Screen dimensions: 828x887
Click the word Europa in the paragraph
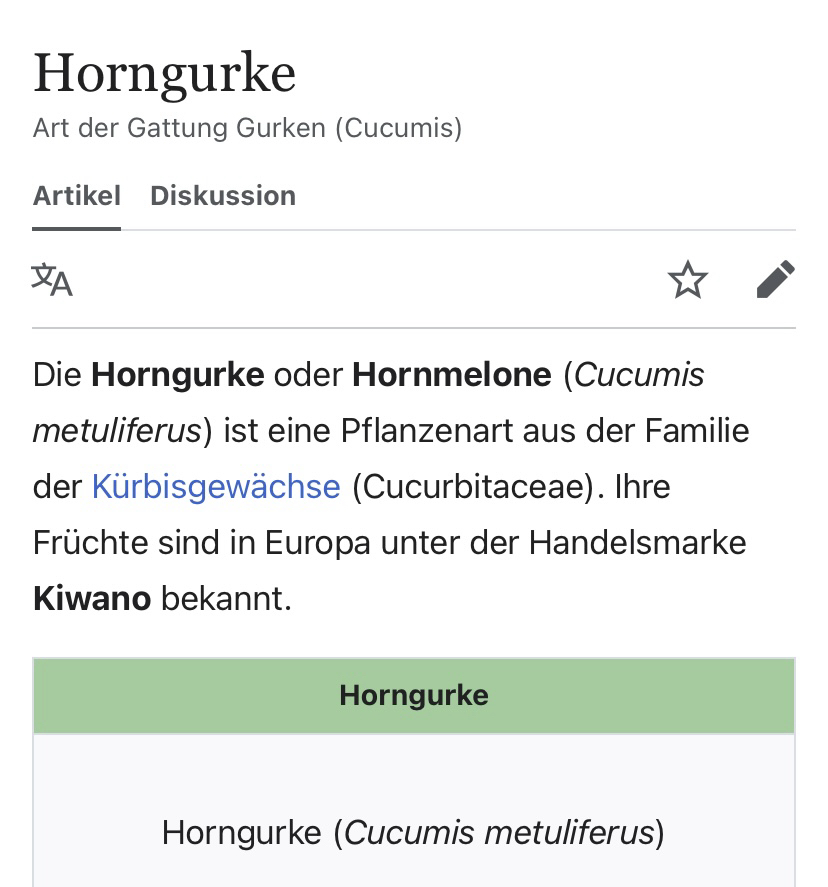click(x=320, y=543)
